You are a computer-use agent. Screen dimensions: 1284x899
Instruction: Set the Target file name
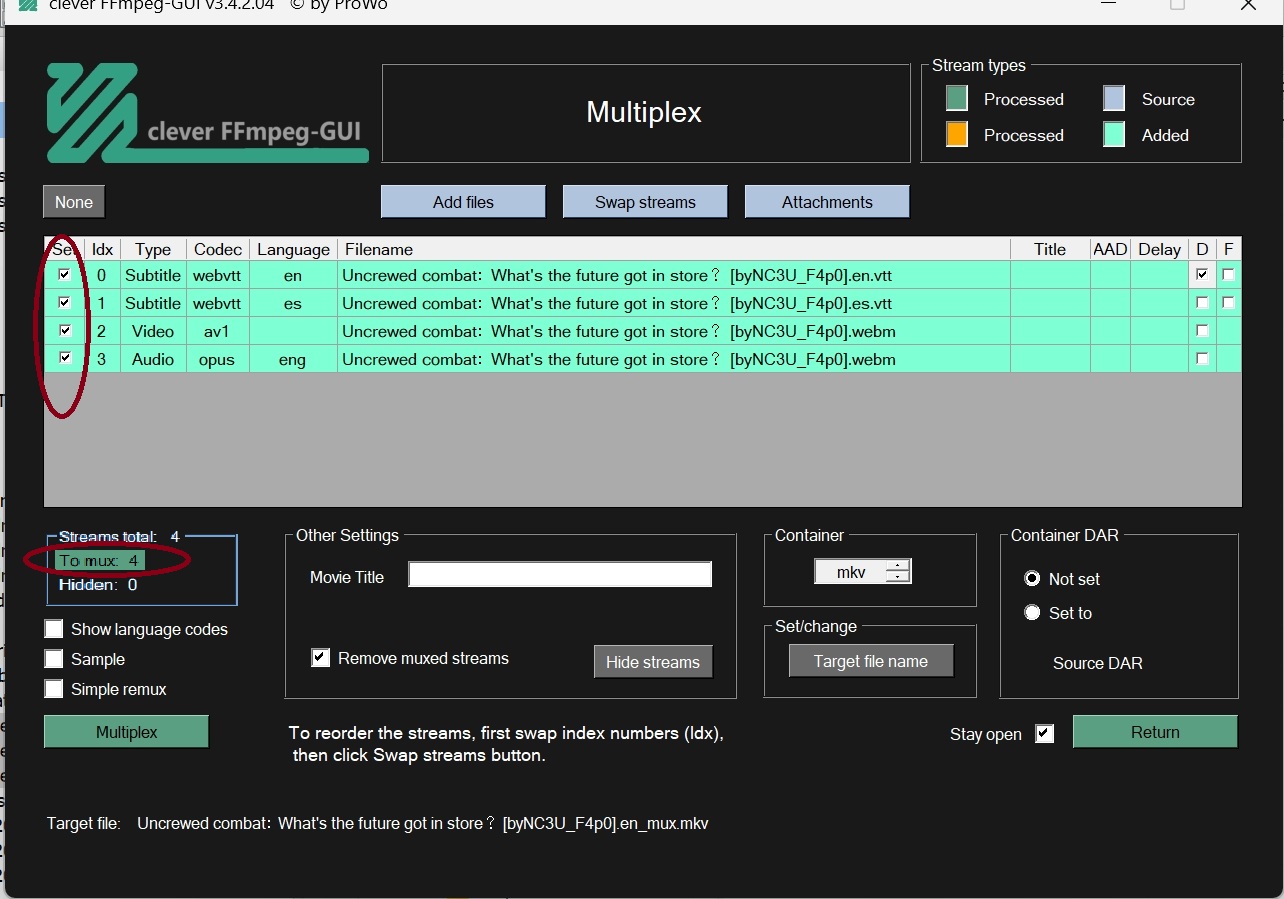pos(870,661)
